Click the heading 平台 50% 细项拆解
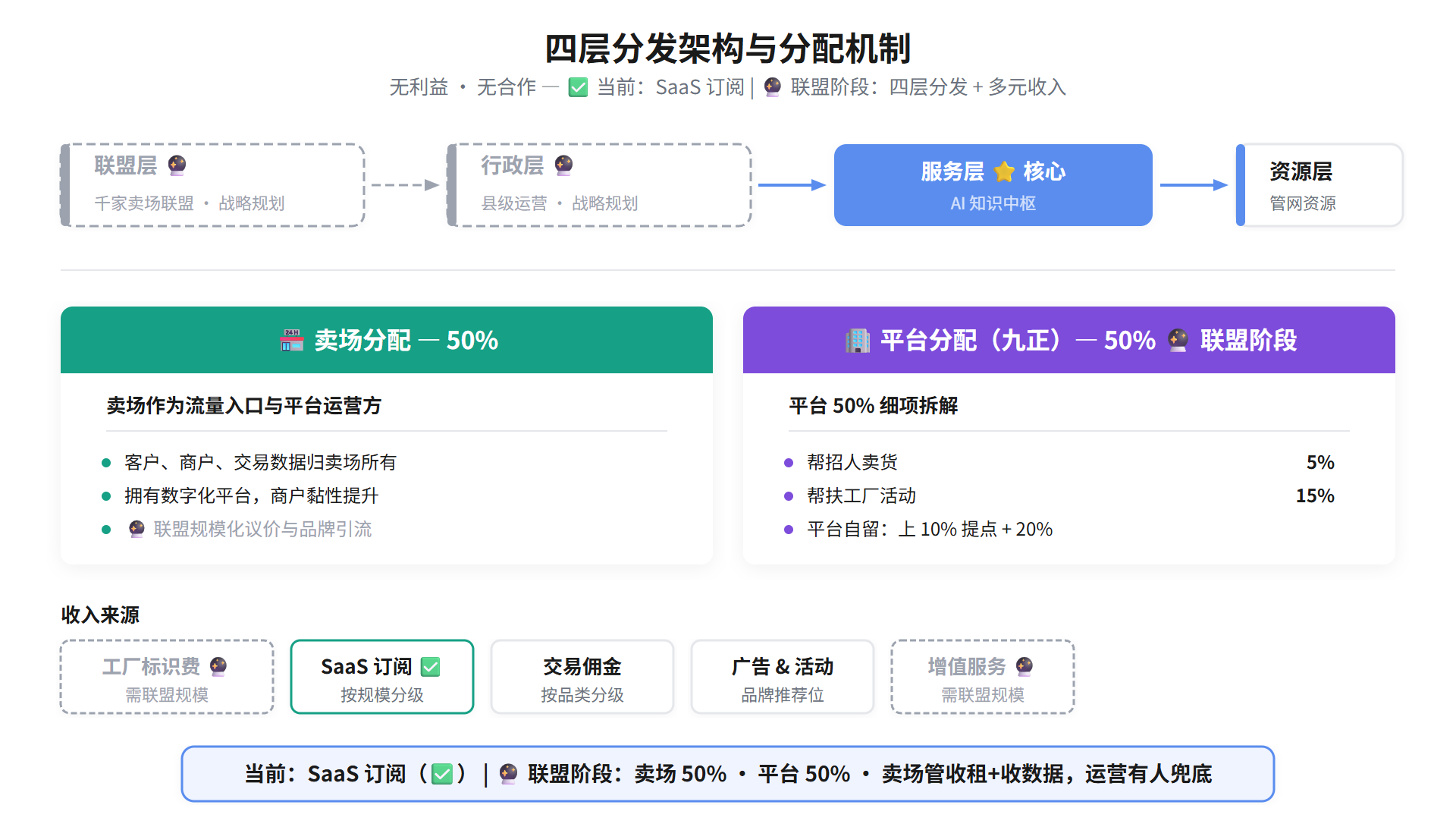Screen dimensions: 1456x827 coord(874,406)
